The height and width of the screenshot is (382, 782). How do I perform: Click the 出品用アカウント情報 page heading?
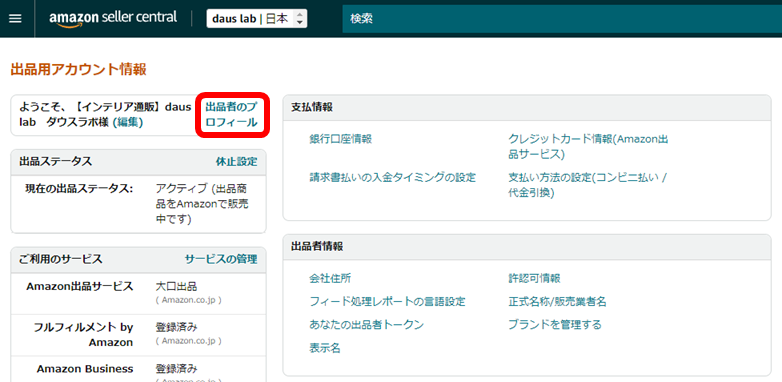coord(78,69)
